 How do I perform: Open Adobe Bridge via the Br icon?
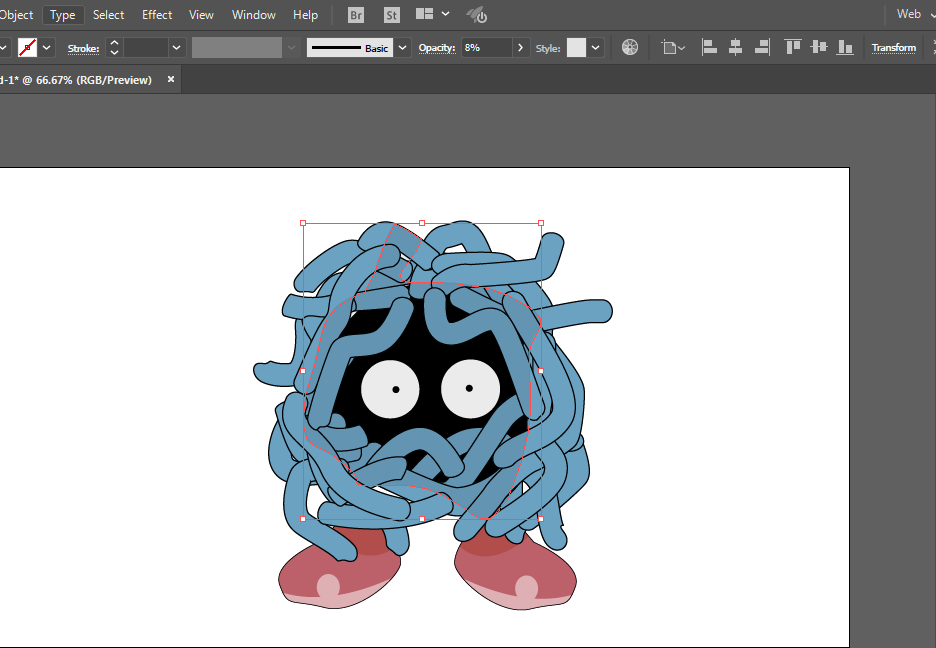pos(356,15)
